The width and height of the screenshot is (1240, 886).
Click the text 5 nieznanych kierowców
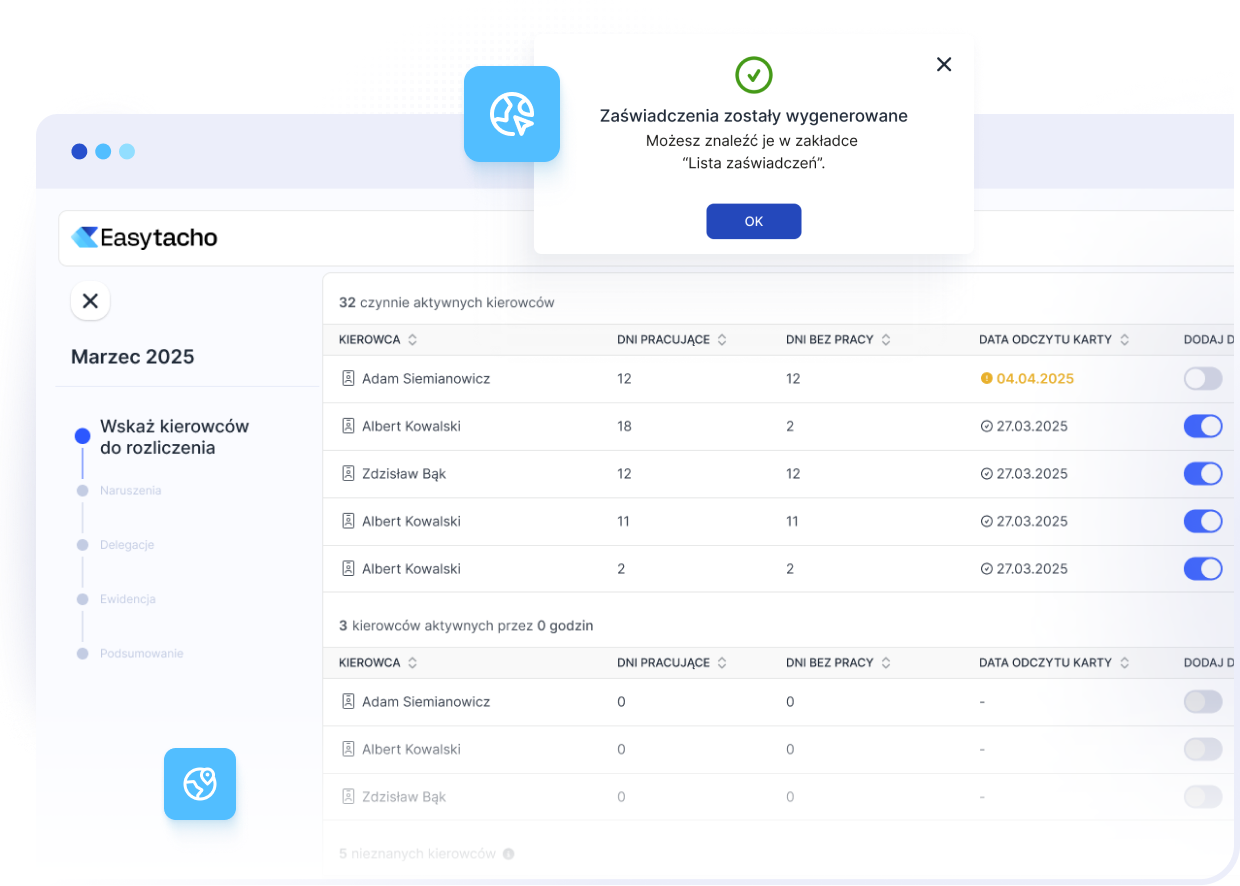coord(417,854)
